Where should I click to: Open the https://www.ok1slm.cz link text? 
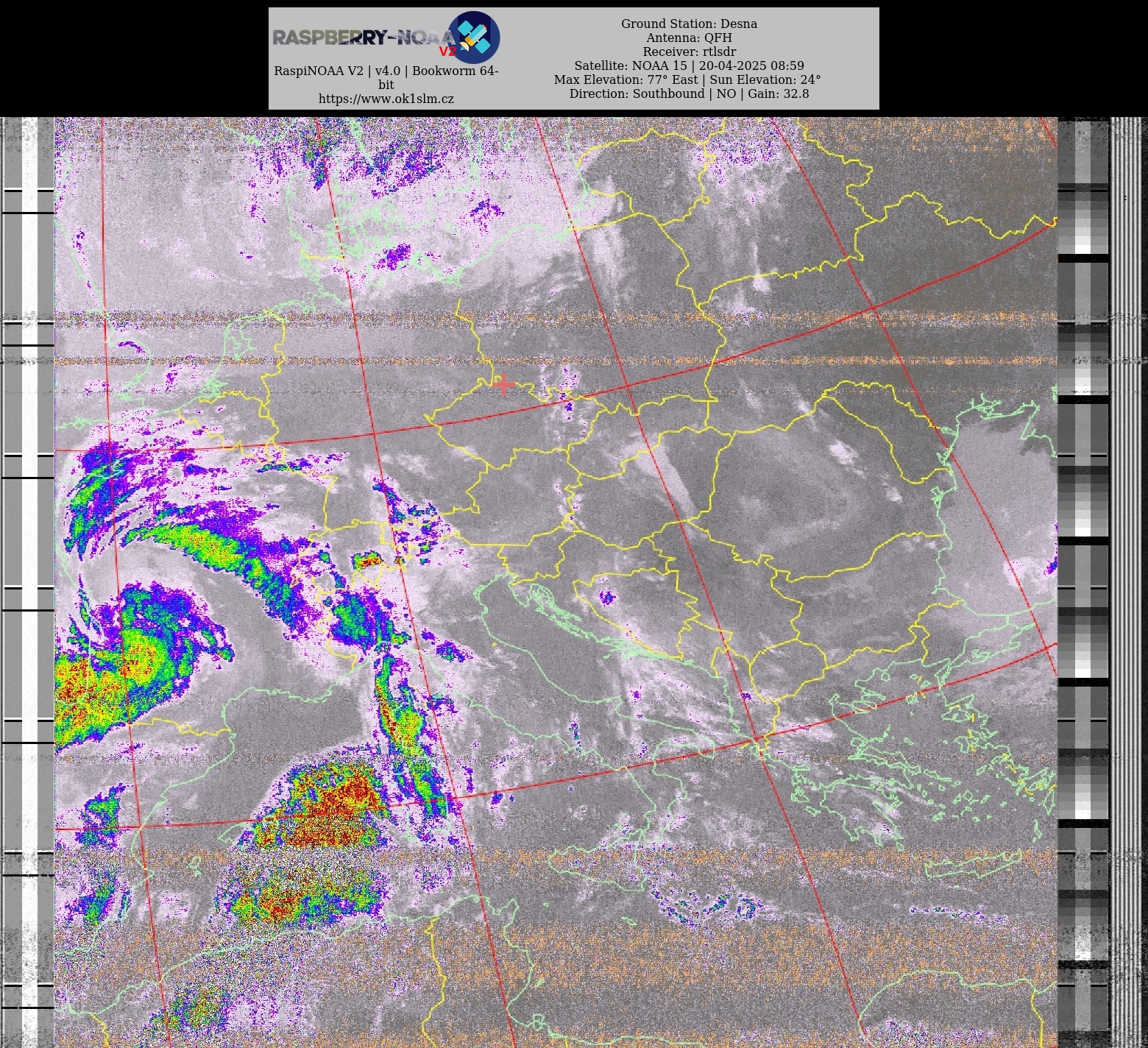click(x=386, y=99)
